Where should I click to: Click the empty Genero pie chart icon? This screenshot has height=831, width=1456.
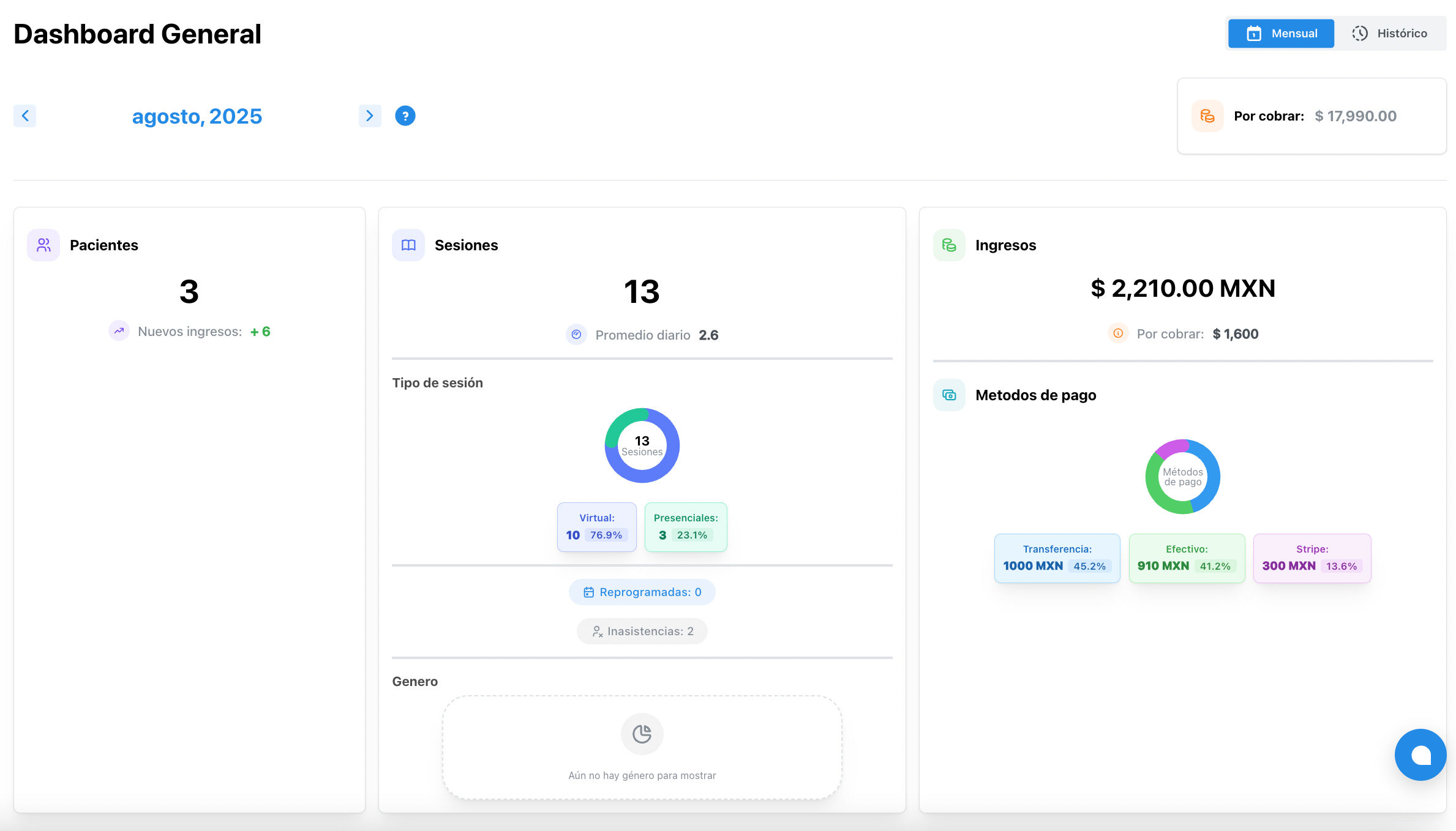[x=642, y=734]
